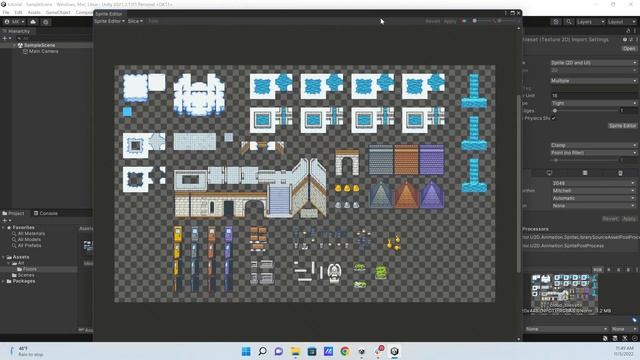Click the SampleScene scene icon
The width and height of the screenshot is (640, 360).
tap(20, 45)
